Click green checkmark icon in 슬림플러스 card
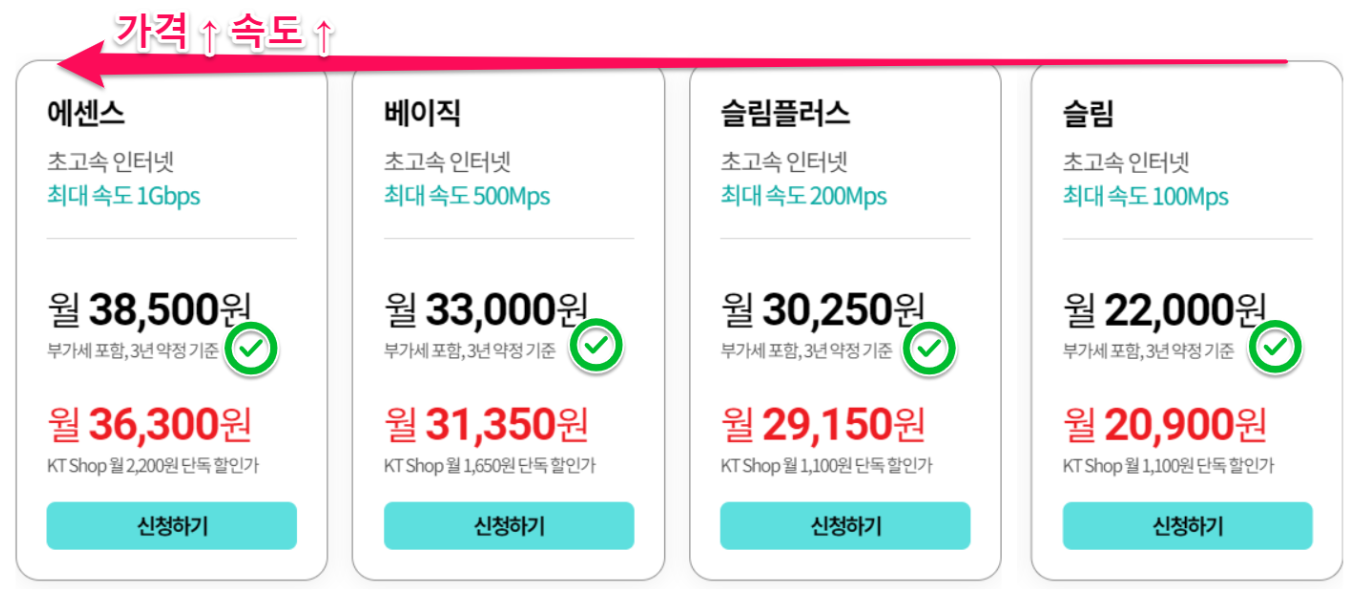 pos(930,348)
